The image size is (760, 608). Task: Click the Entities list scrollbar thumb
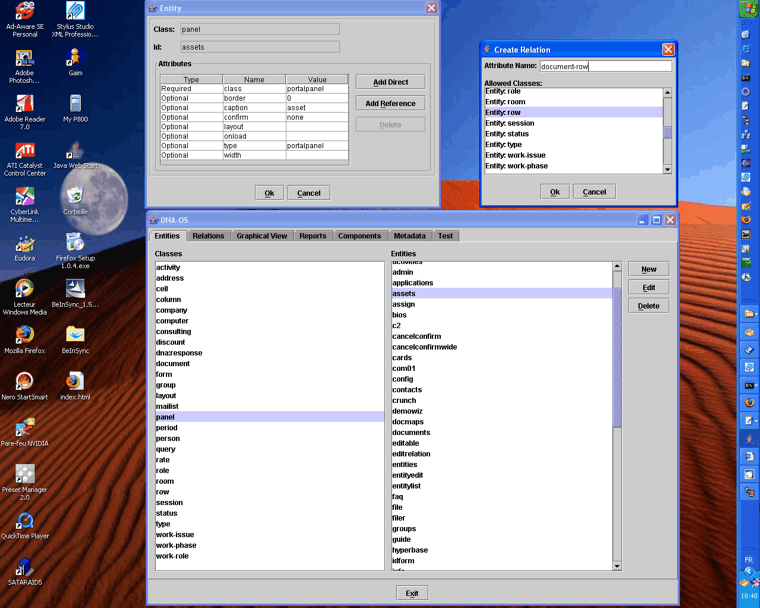[x=617, y=357]
